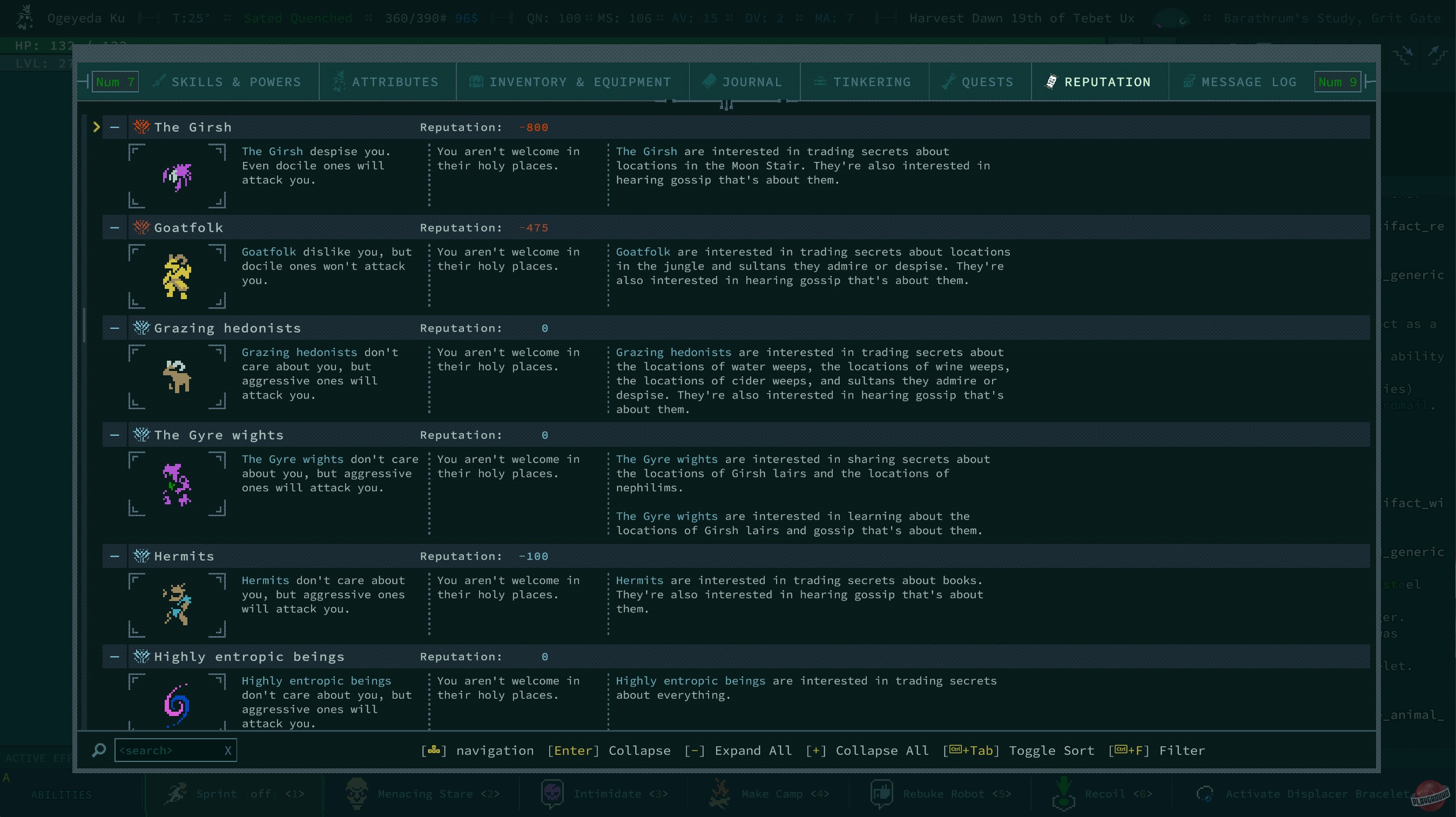This screenshot has width=1456, height=817.
Task: Select the Hermits faction sprite
Action: [x=178, y=605]
